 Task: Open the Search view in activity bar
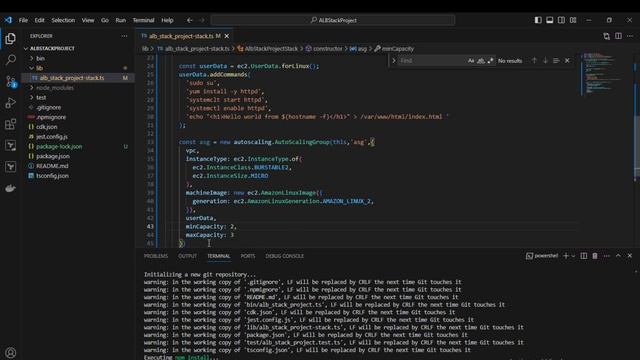click(11, 60)
